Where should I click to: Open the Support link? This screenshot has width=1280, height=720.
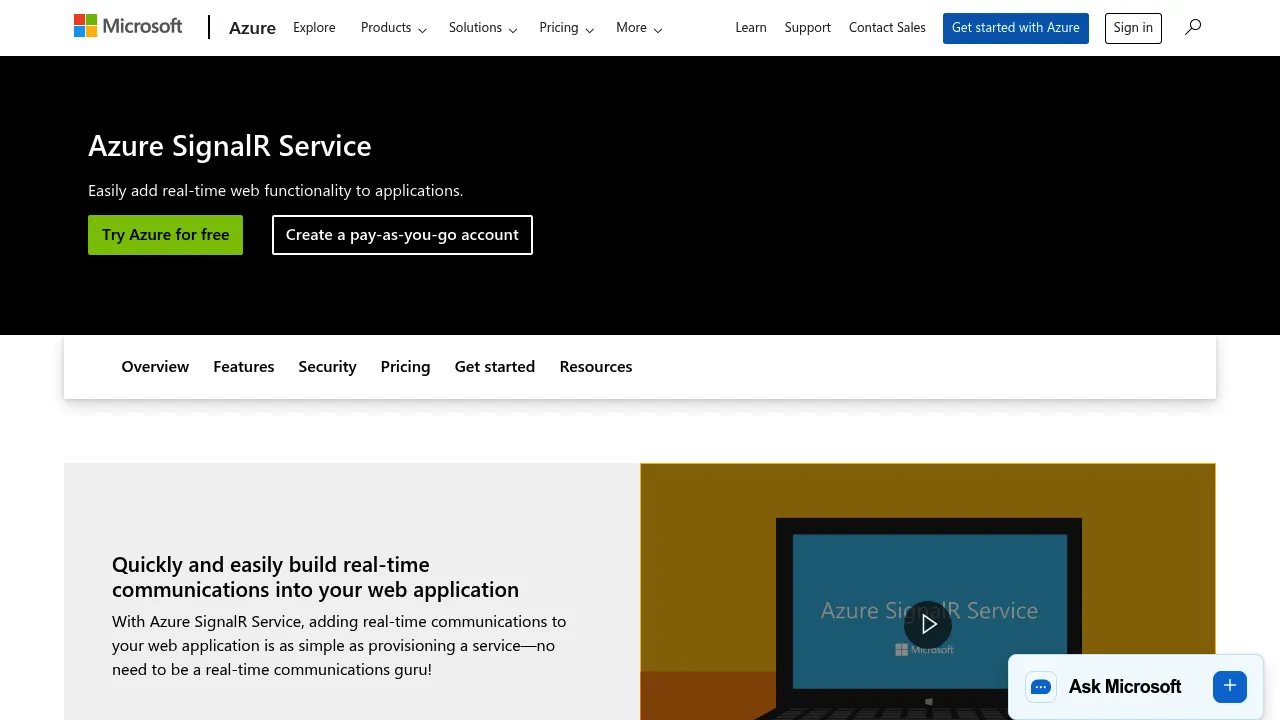[808, 28]
